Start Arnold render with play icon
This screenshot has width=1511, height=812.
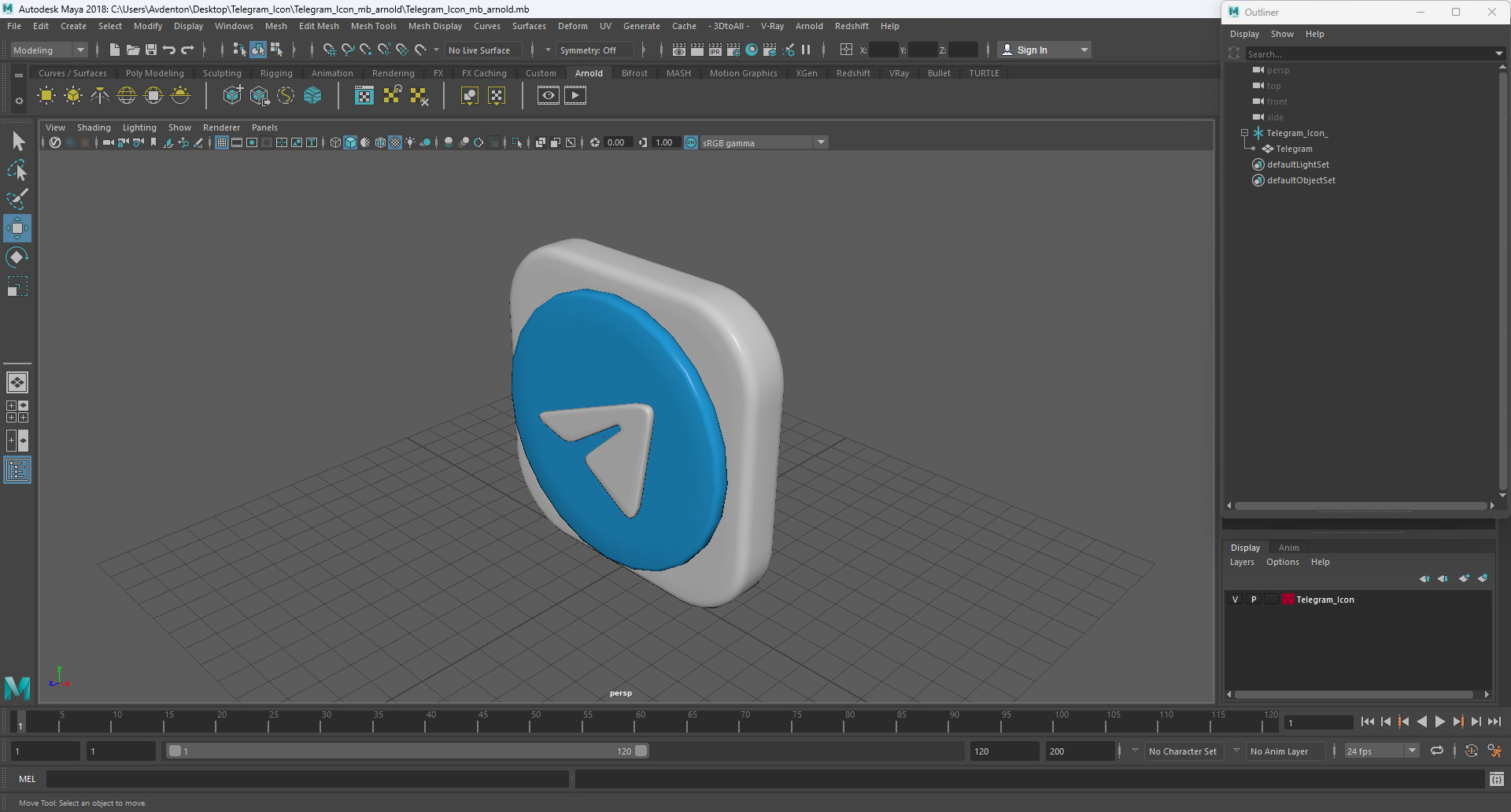coord(575,96)
